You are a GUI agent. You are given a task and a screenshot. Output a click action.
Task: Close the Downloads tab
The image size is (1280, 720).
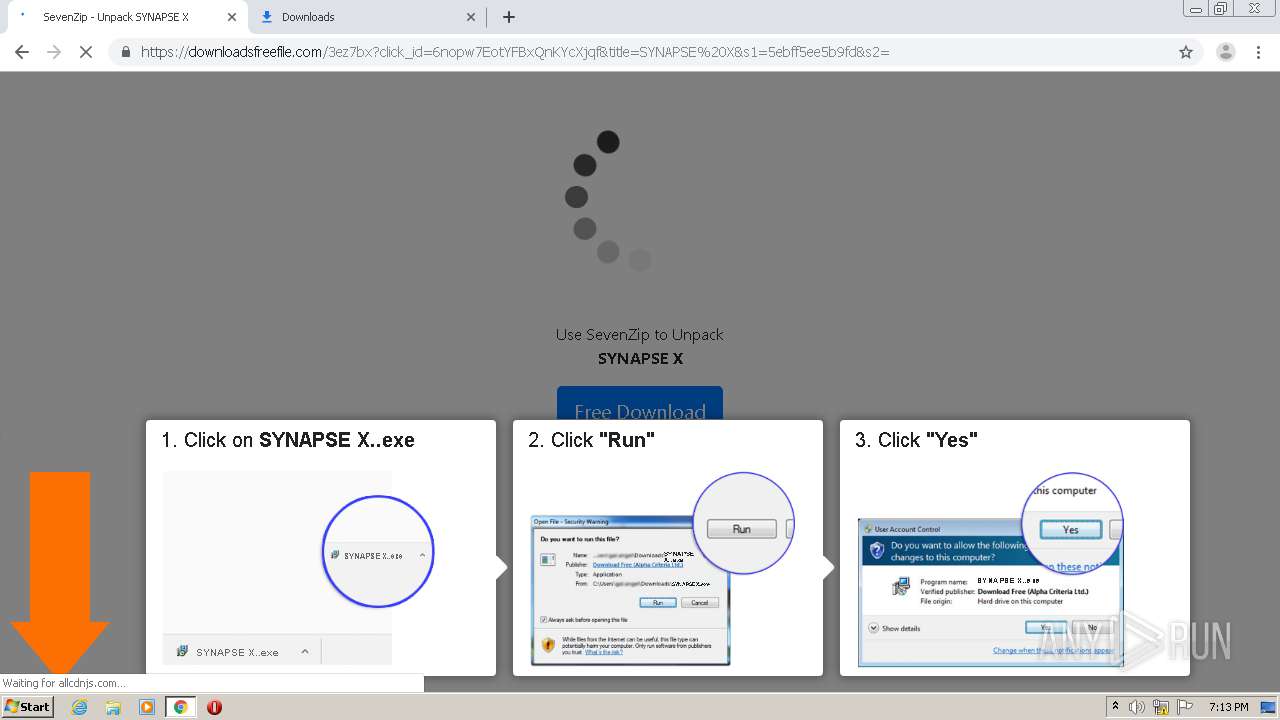click(x=472, y=17)
